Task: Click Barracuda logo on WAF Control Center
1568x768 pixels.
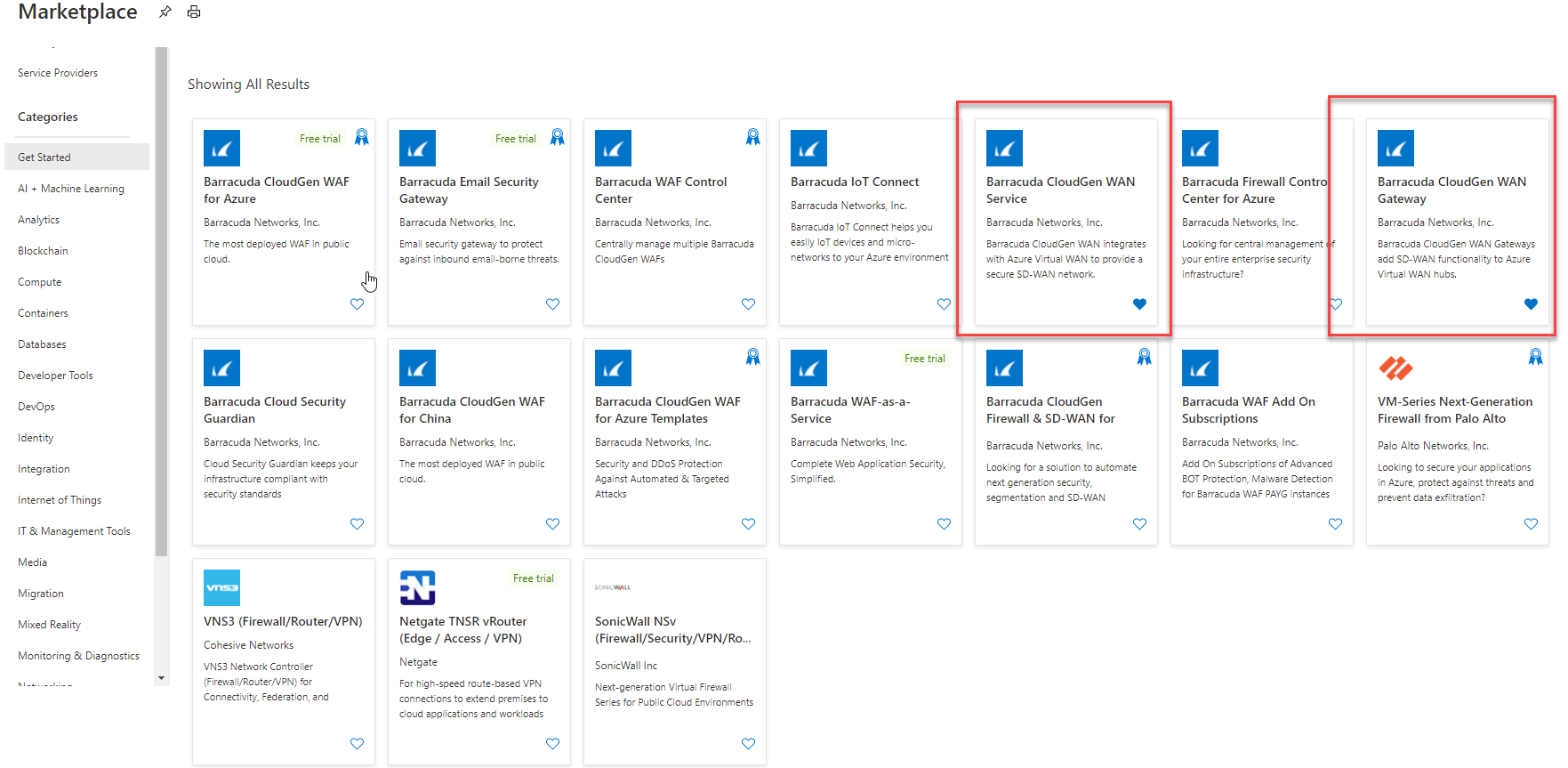Action: click(x=613, y=149)
